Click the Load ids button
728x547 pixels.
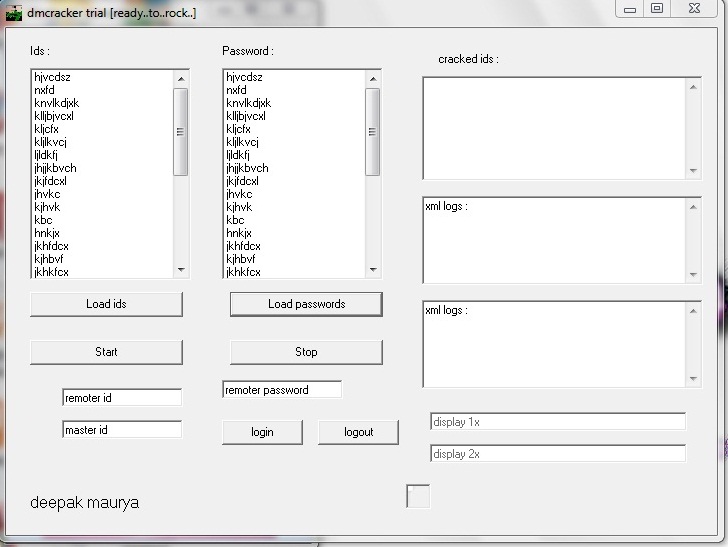[x=106, y=304]
